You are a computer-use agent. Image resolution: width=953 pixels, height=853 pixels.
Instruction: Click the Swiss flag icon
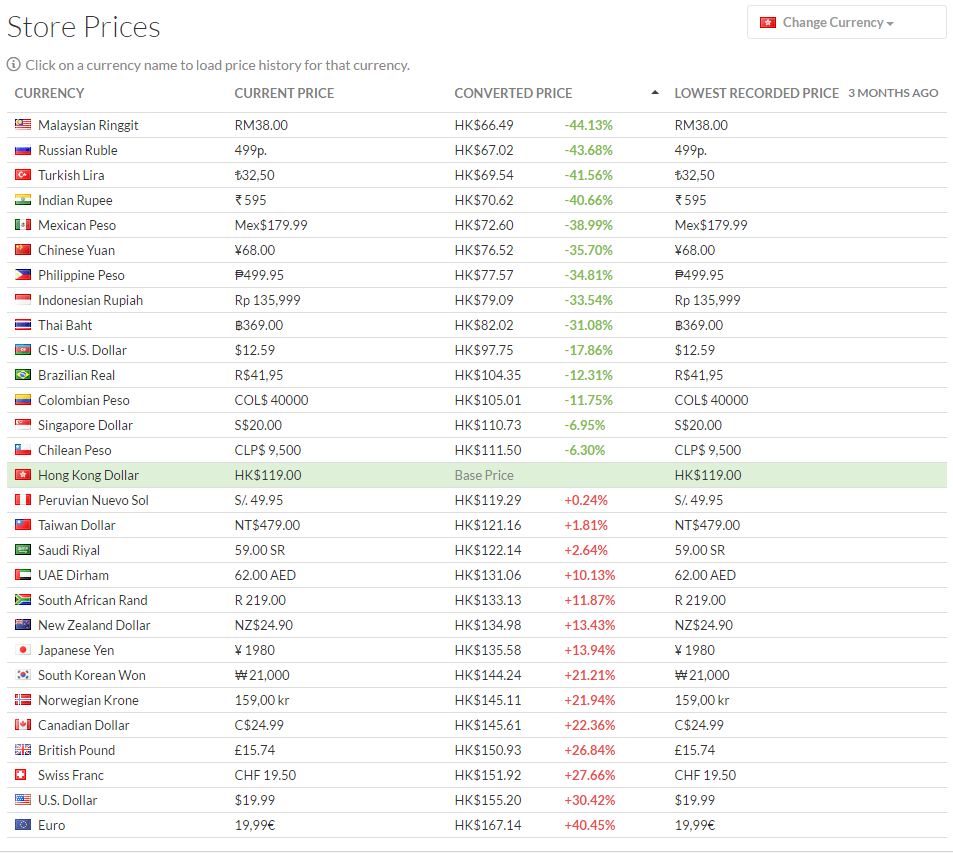pos(23,775)
